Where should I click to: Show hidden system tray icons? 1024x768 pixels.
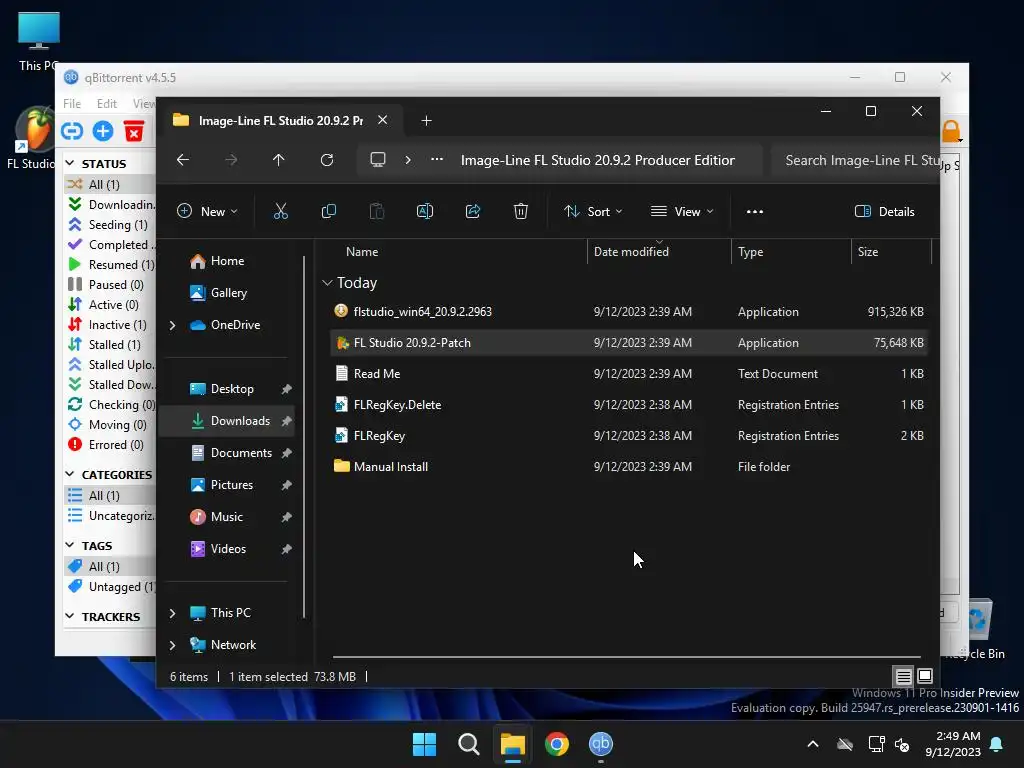[x=813, y=744]
